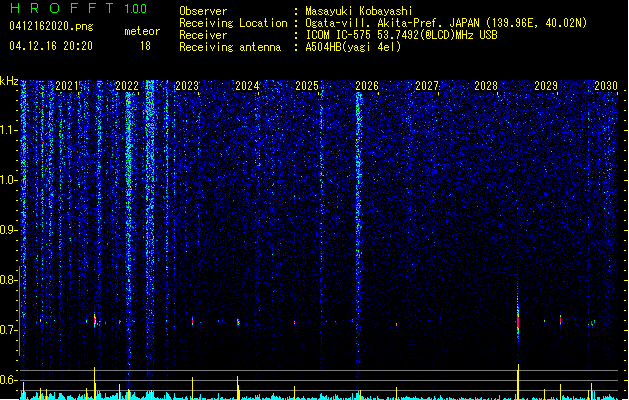Click the 2022 time marker
This screenshot has height=400, width=629.
pyautogui.click(x=127, y=86)
